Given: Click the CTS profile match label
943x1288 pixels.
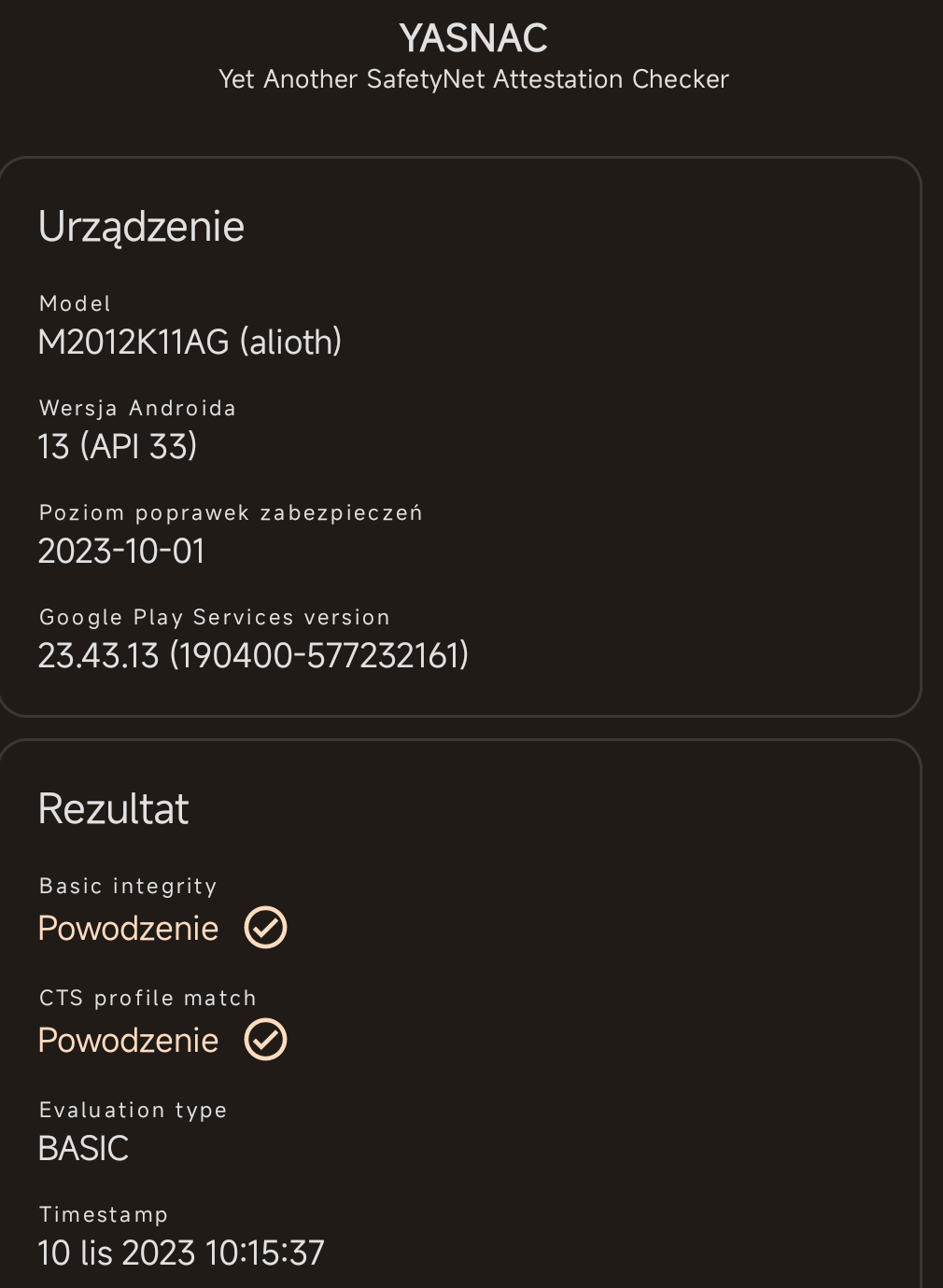Looking at the screenshot, I should pyautogui.click(x=148, y=998).
